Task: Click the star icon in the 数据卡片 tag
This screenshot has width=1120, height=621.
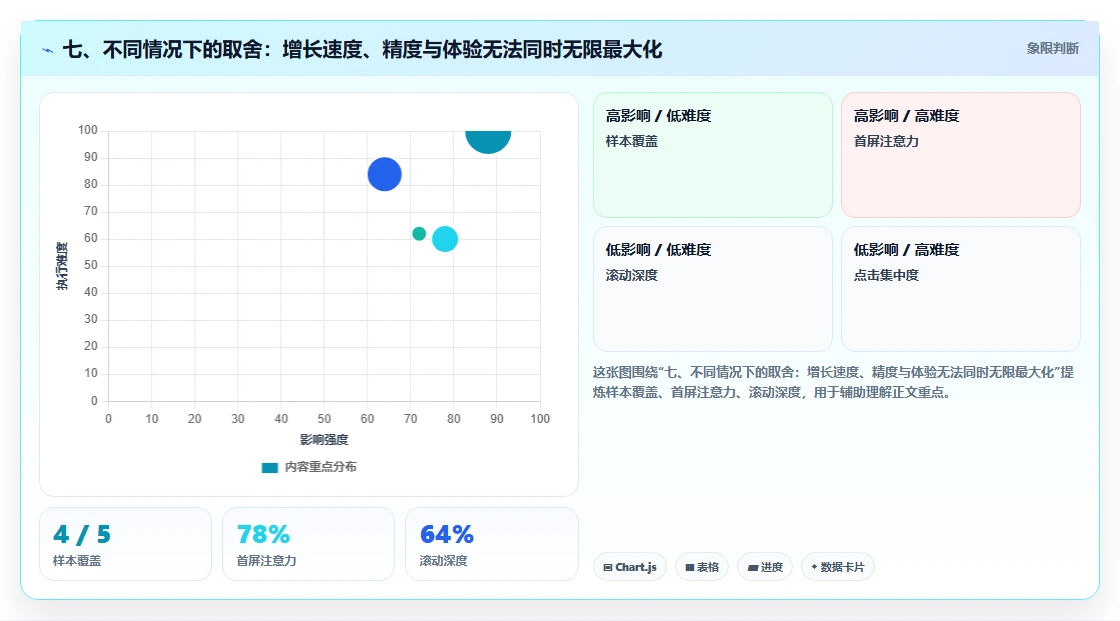Action: 814,567
